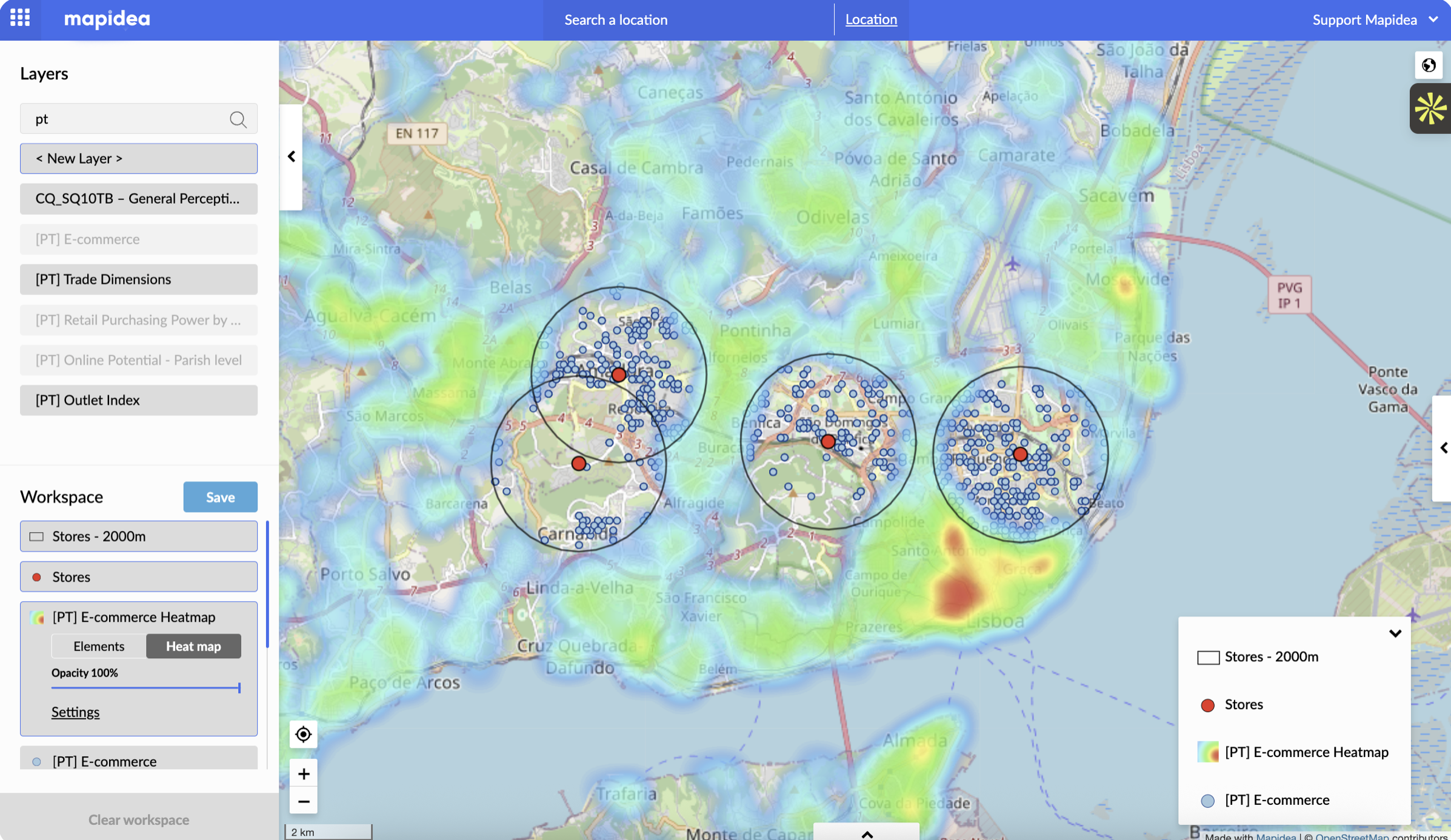Viewport: 1451px width, 840px height.
Task: Open heatmap Settings link
Action: 75,712
